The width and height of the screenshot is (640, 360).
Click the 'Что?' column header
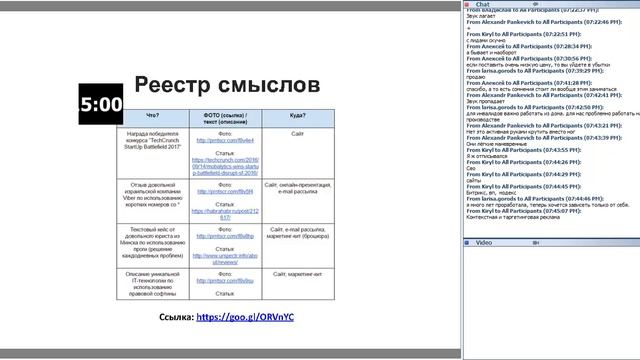[x=153, y=118]
